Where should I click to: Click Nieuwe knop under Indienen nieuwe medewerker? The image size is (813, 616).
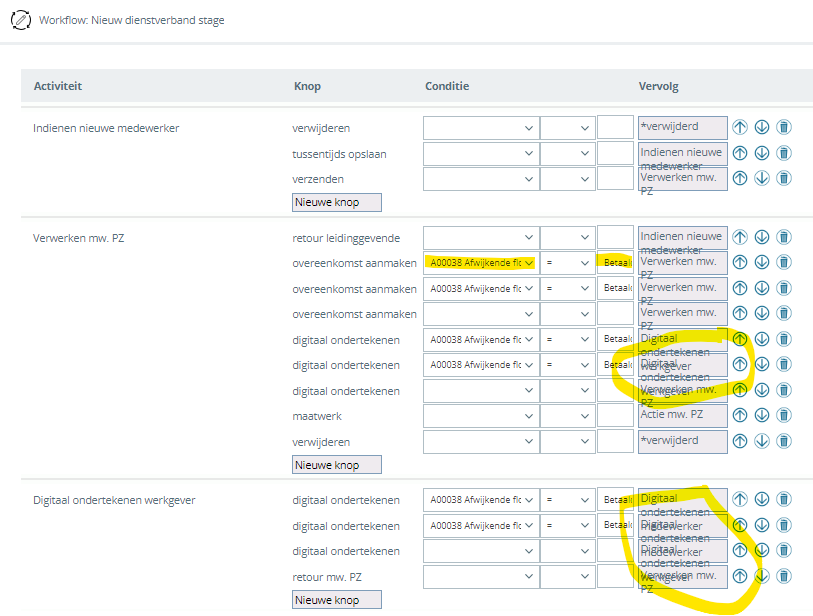coord(337,202)
